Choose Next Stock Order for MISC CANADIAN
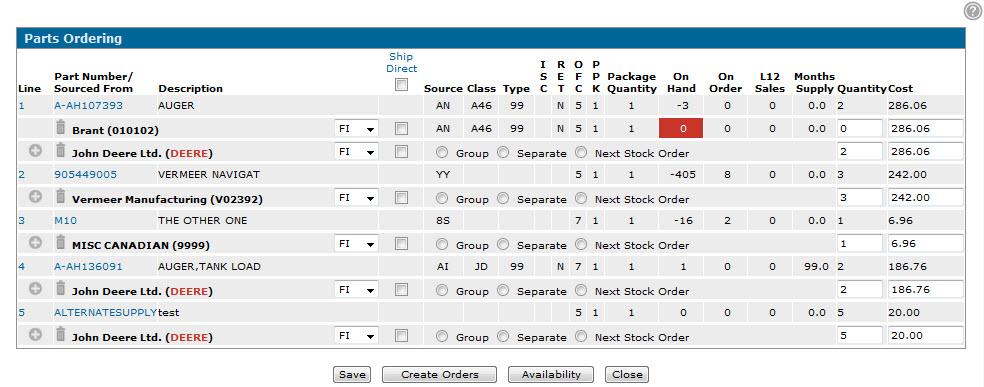The image size is (984, 387). click(x=581, y=245)
